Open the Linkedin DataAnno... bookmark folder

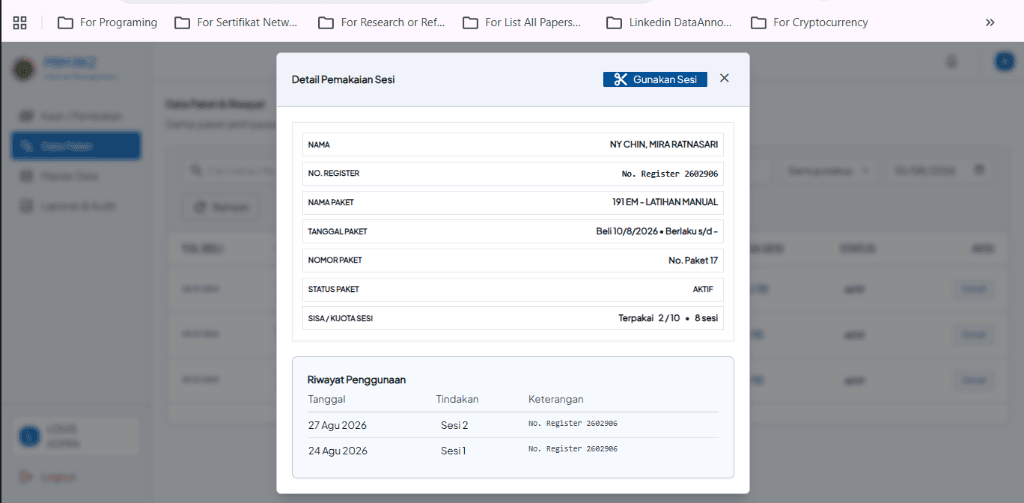click(670, 23)
